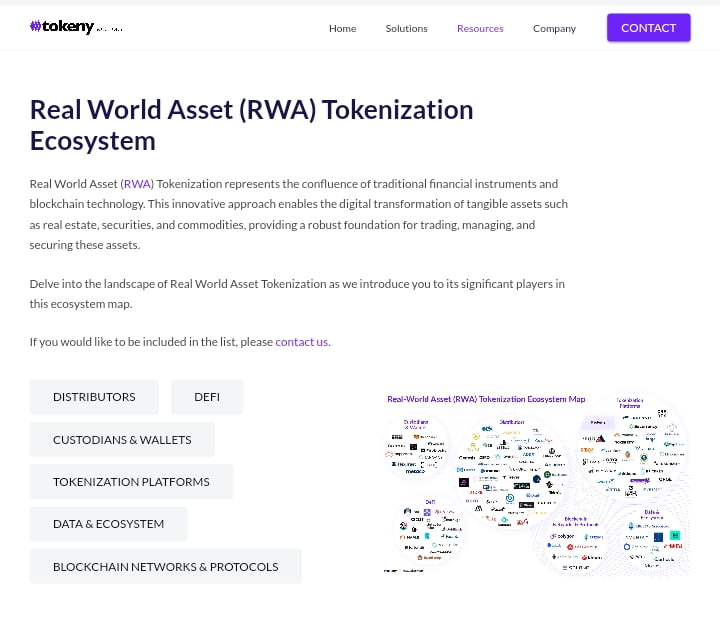Select the DISTRIBUTORS category button
Image resolution: width=720 pixels, height=622 pixels.
click(94, 397)
